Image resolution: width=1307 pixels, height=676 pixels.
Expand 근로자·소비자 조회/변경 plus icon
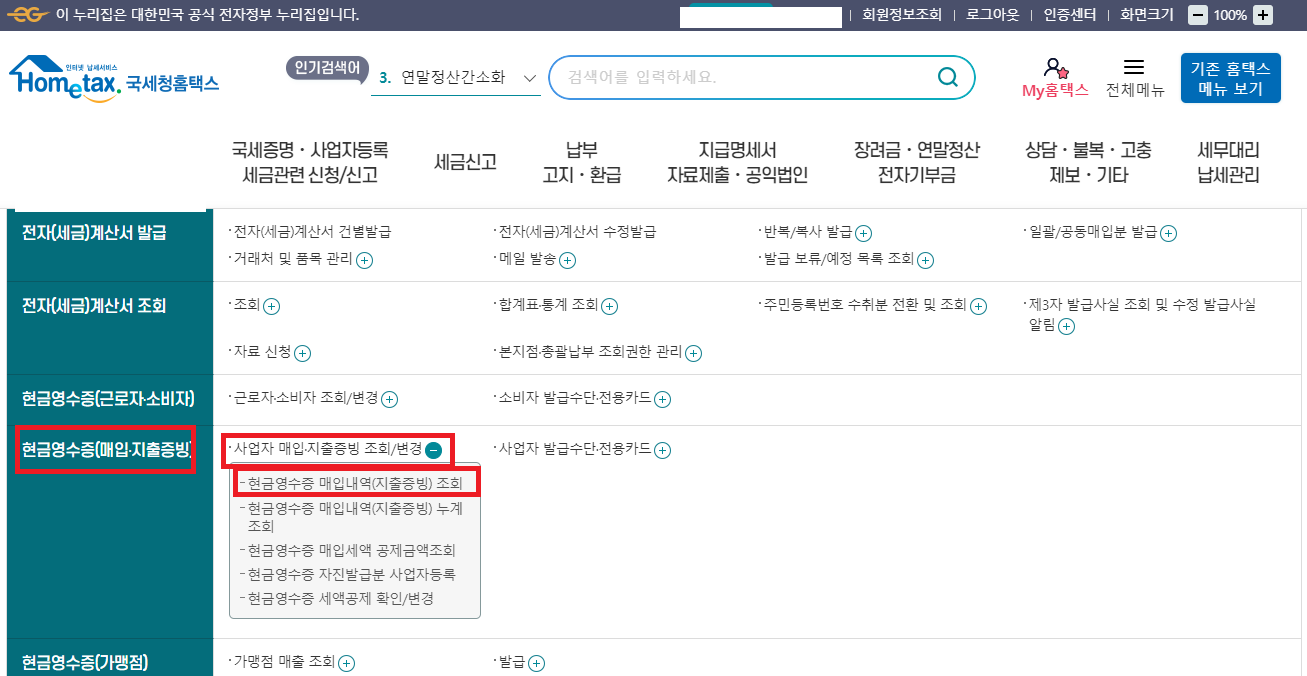point(389,398)
